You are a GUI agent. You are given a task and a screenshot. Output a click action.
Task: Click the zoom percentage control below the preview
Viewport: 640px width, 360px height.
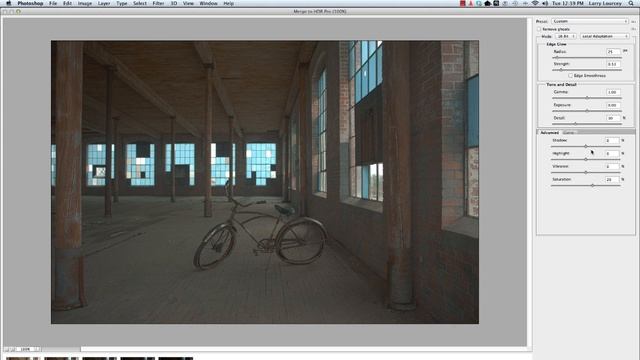(25, 349)
